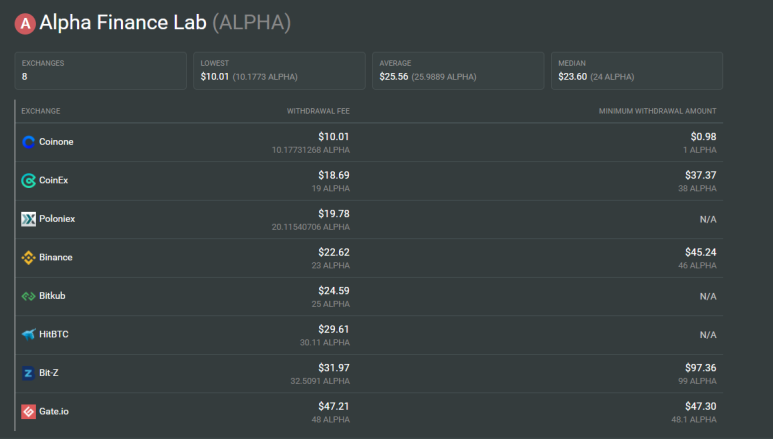Select the 23 ALPHA fee under Binance
This screenshot has width=773, height=439.
330,265
